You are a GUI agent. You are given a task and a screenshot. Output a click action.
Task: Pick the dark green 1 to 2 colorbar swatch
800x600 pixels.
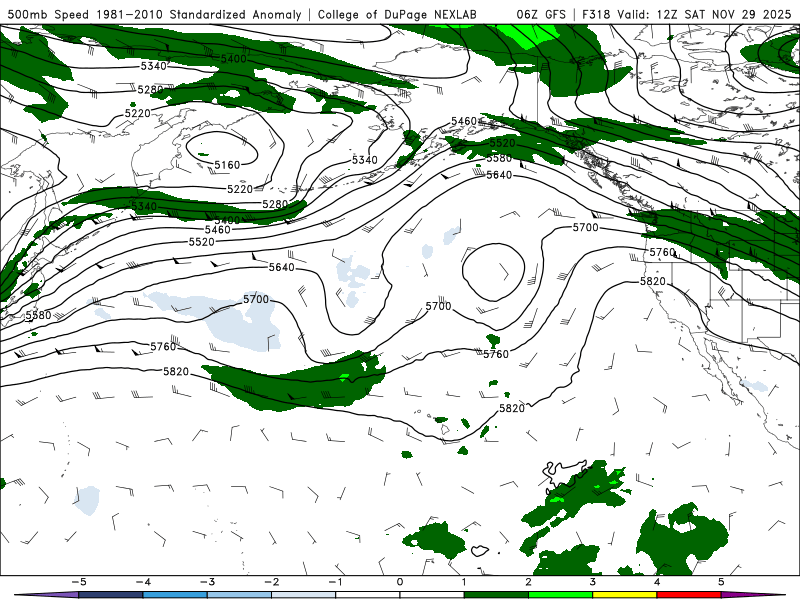coord(496,595)
